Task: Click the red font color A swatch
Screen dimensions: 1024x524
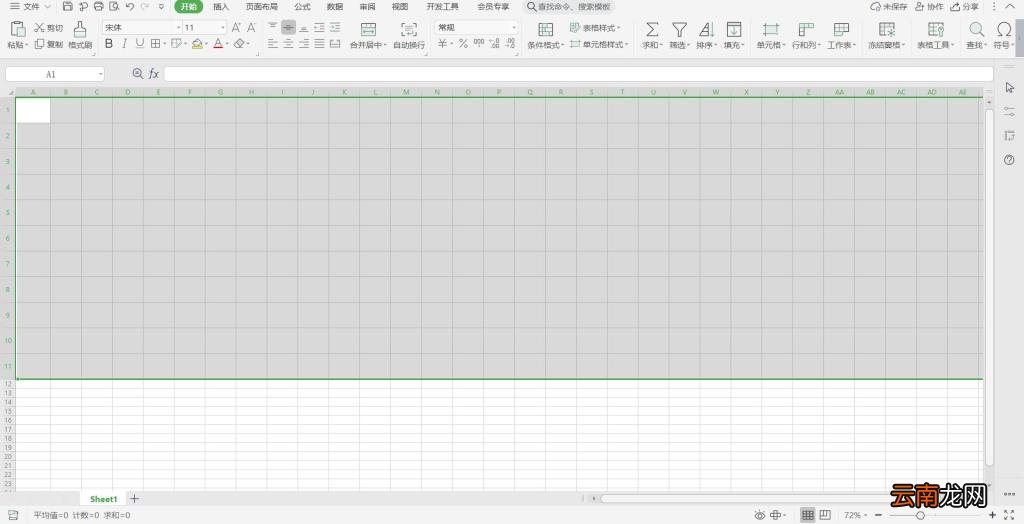Action: point(218,44)
